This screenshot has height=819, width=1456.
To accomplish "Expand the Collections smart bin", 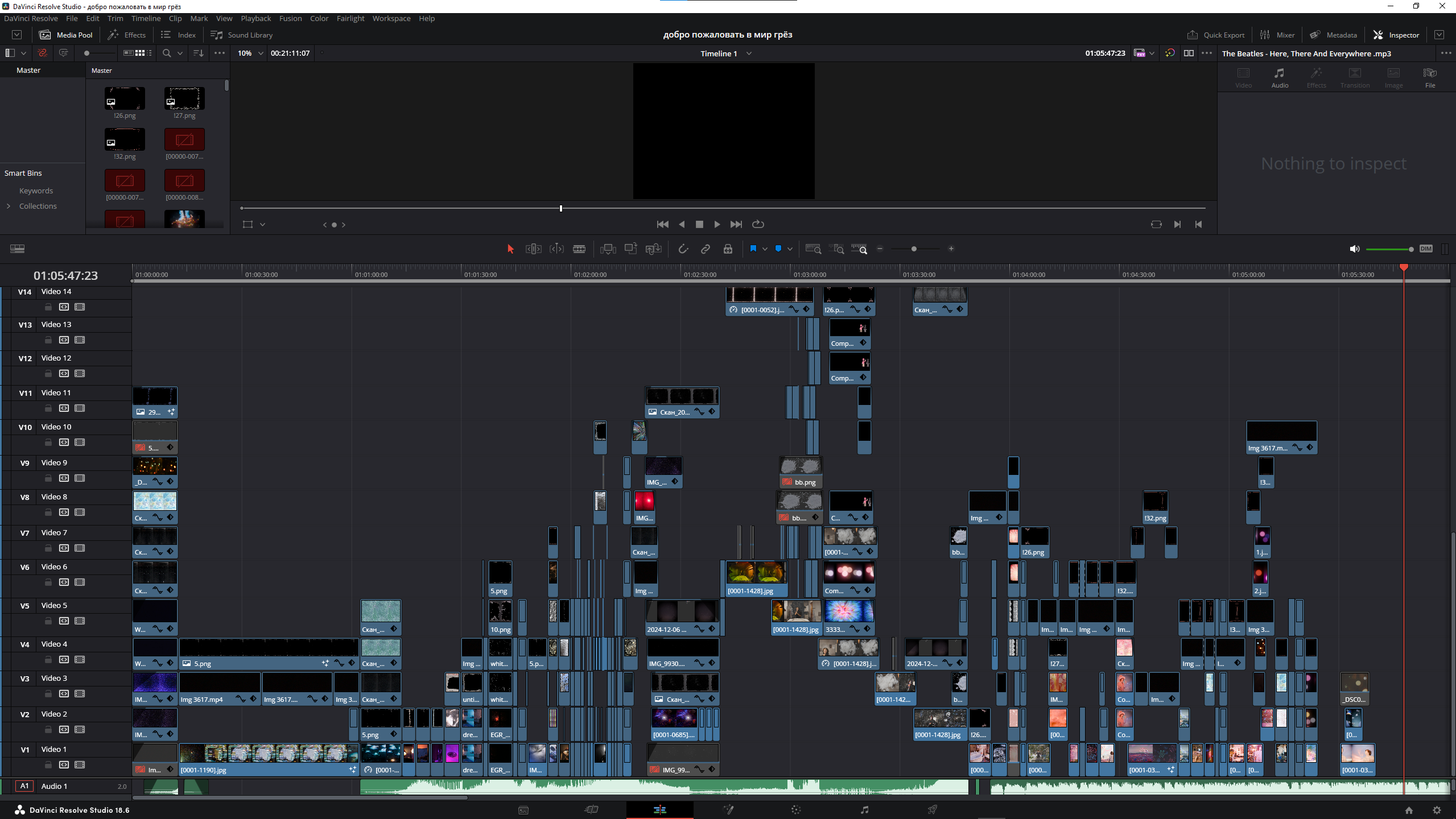I will pyautogui.click(x=9, y=206).
